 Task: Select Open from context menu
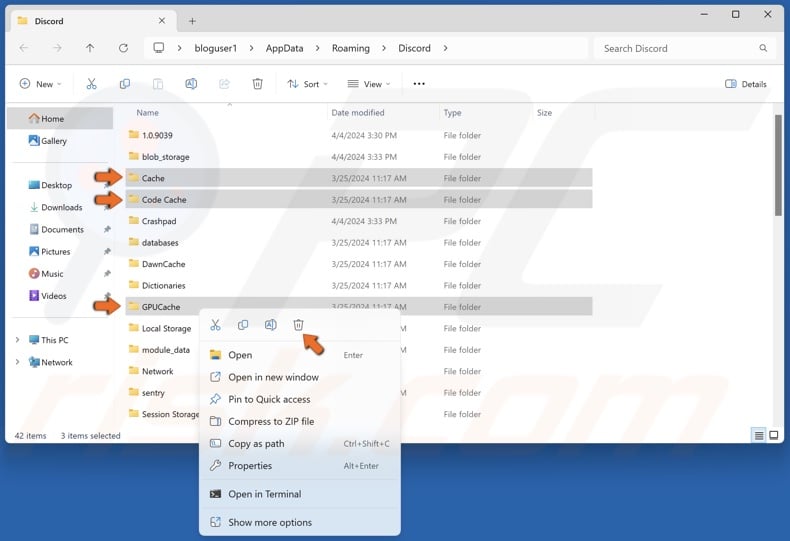tap(300, 355)
